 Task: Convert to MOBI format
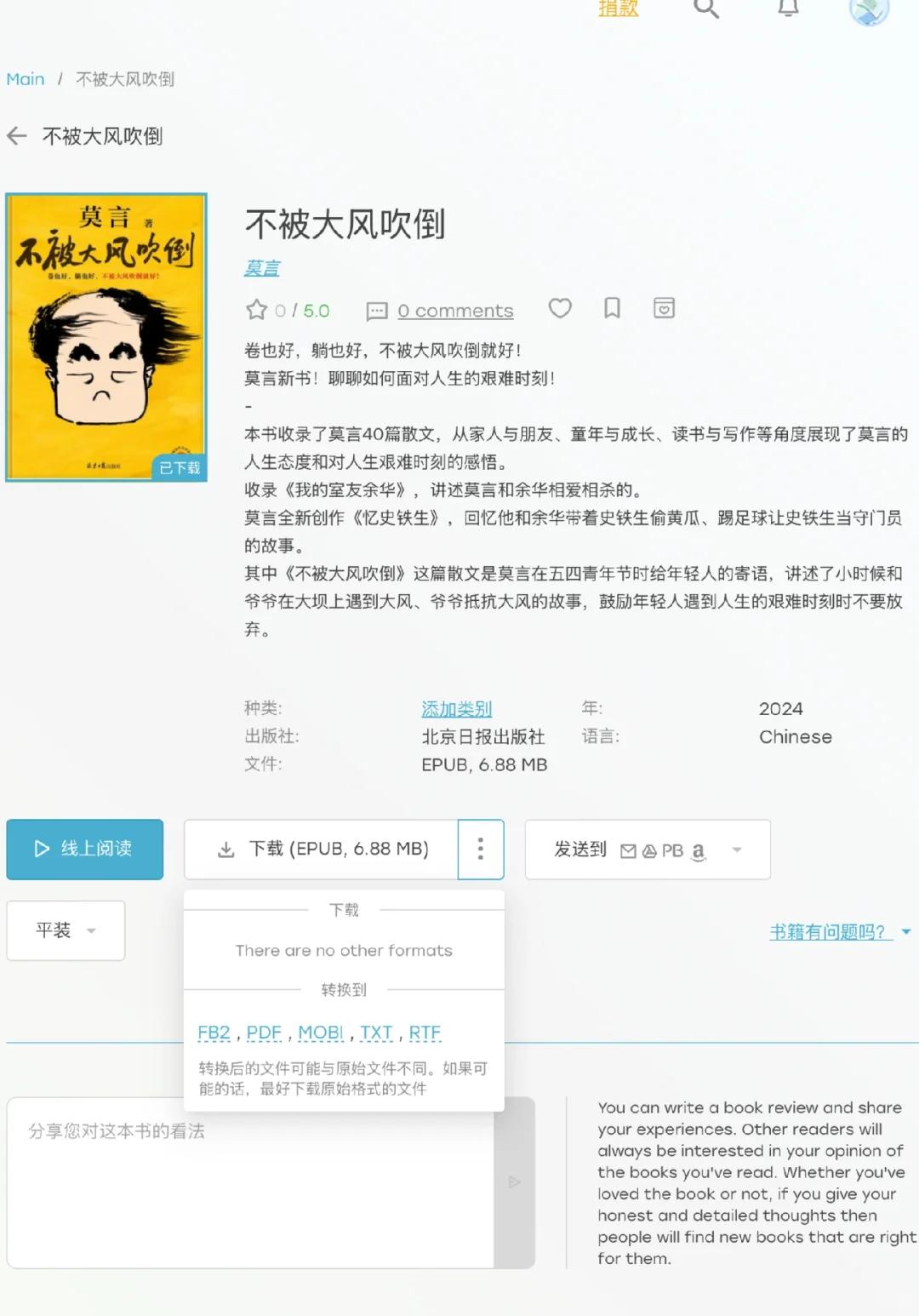click(x=321, y=1033)
